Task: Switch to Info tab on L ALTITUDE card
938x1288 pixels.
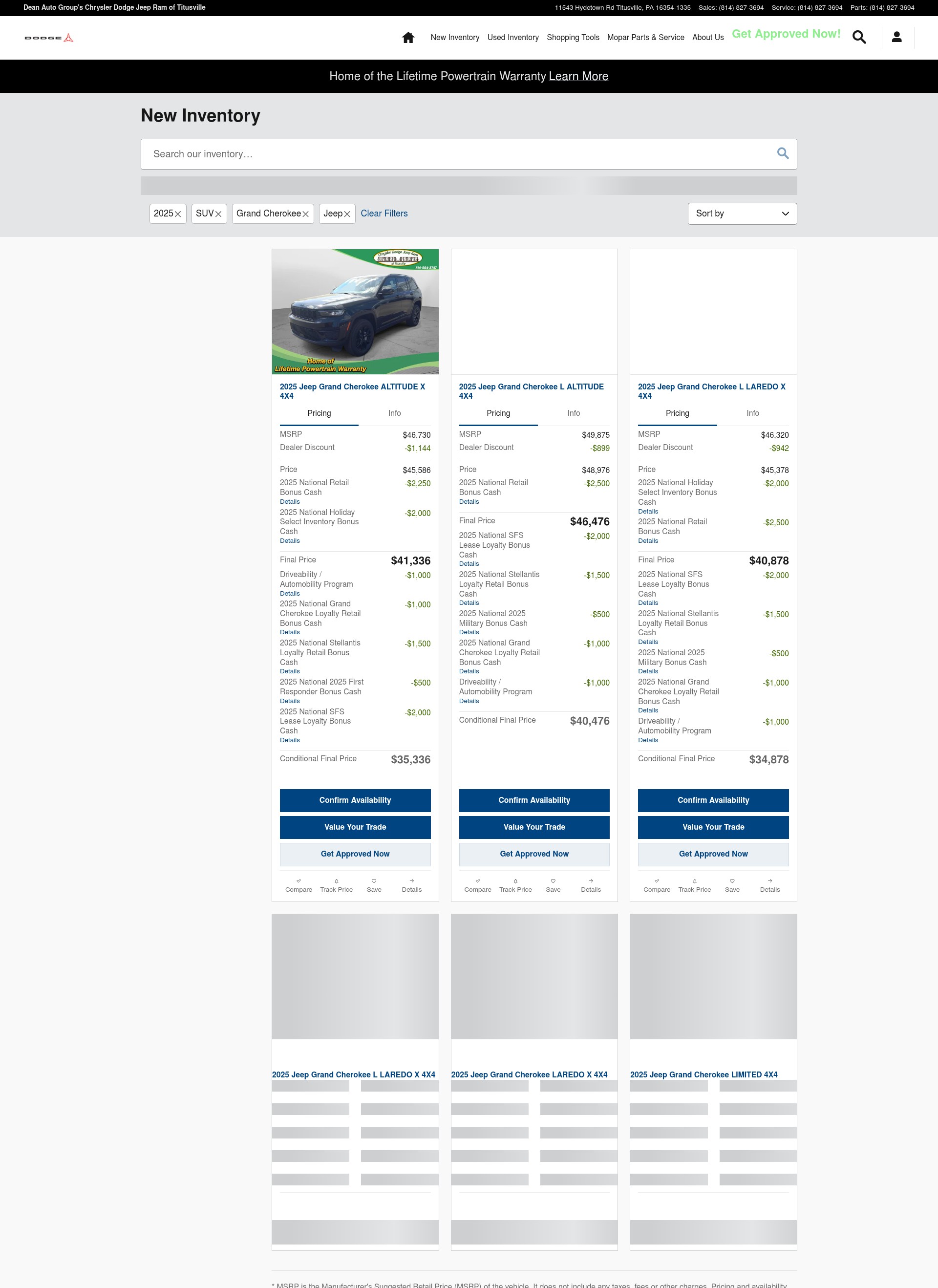Action: [574, 413]
